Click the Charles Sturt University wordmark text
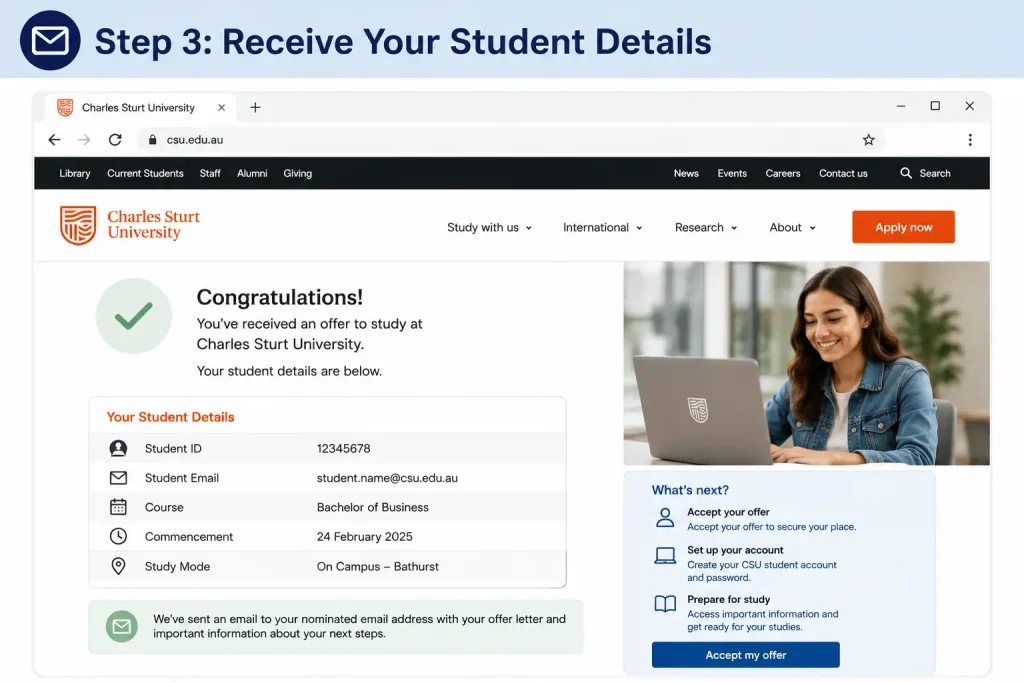The width and height of the screenshot is (1024, 683). pyautogui.click(x=153, y=225)
